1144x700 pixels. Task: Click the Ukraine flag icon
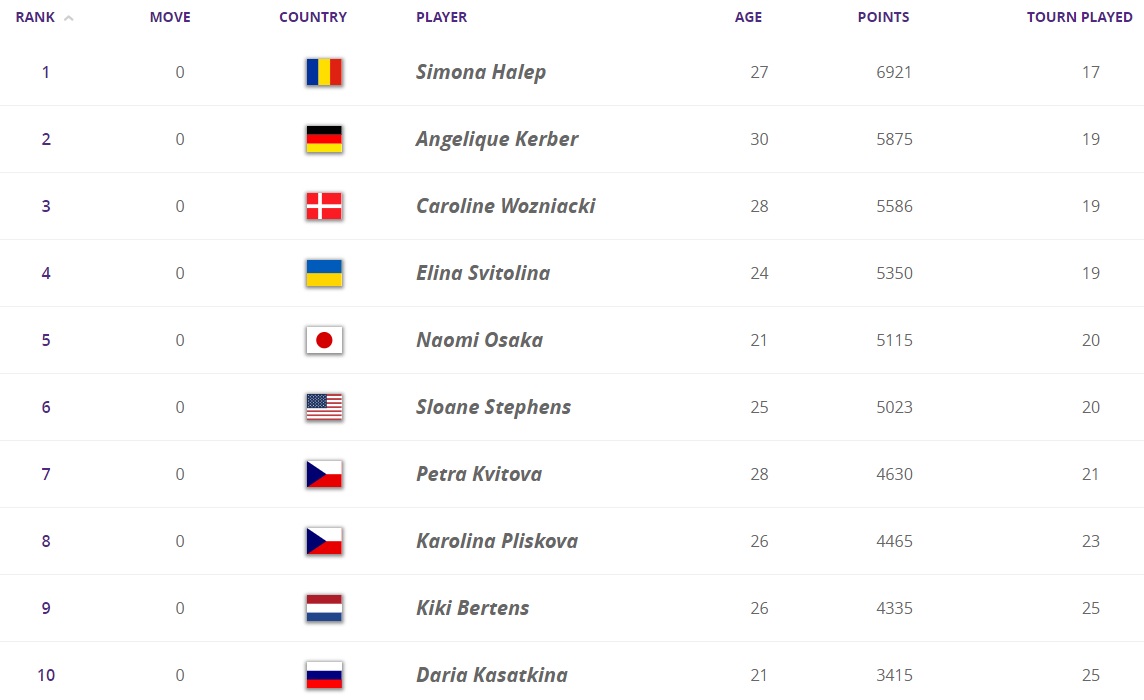pyautogui.click(x=324, y=273)
